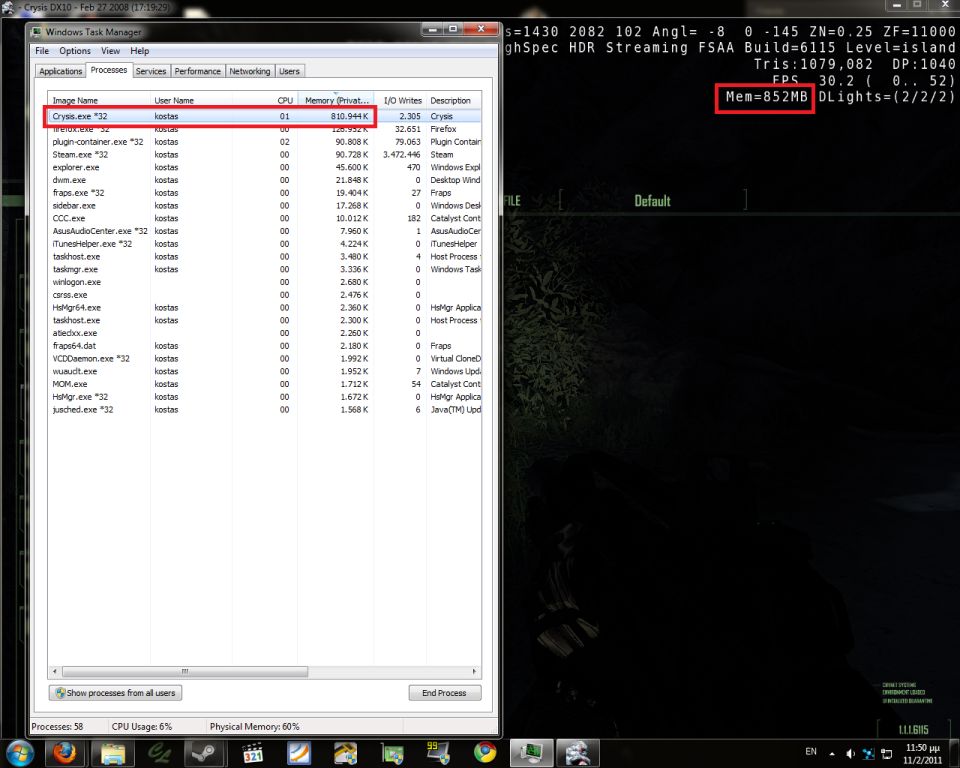Open the Windows Start menu orb

[x=20, y=753]
